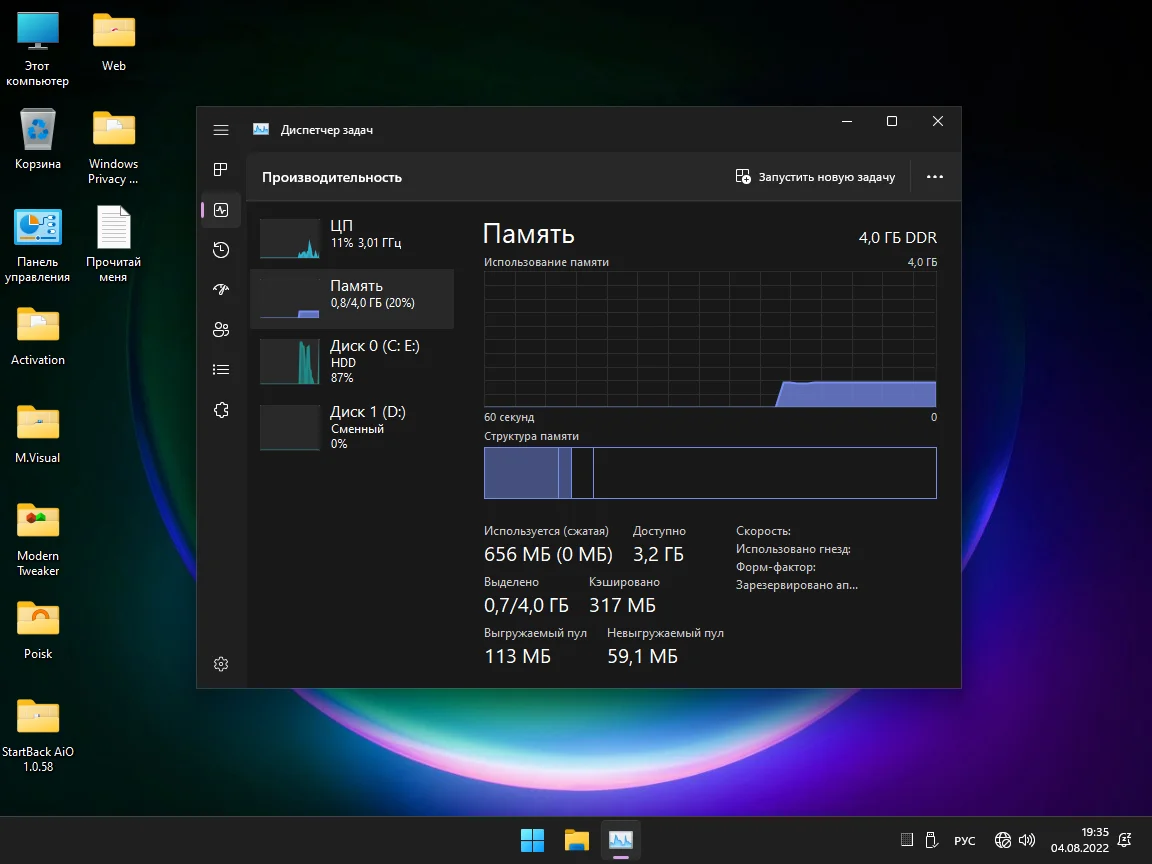Click the memory composition bar
1152x864 pixels.
click(x=710, y=473)
